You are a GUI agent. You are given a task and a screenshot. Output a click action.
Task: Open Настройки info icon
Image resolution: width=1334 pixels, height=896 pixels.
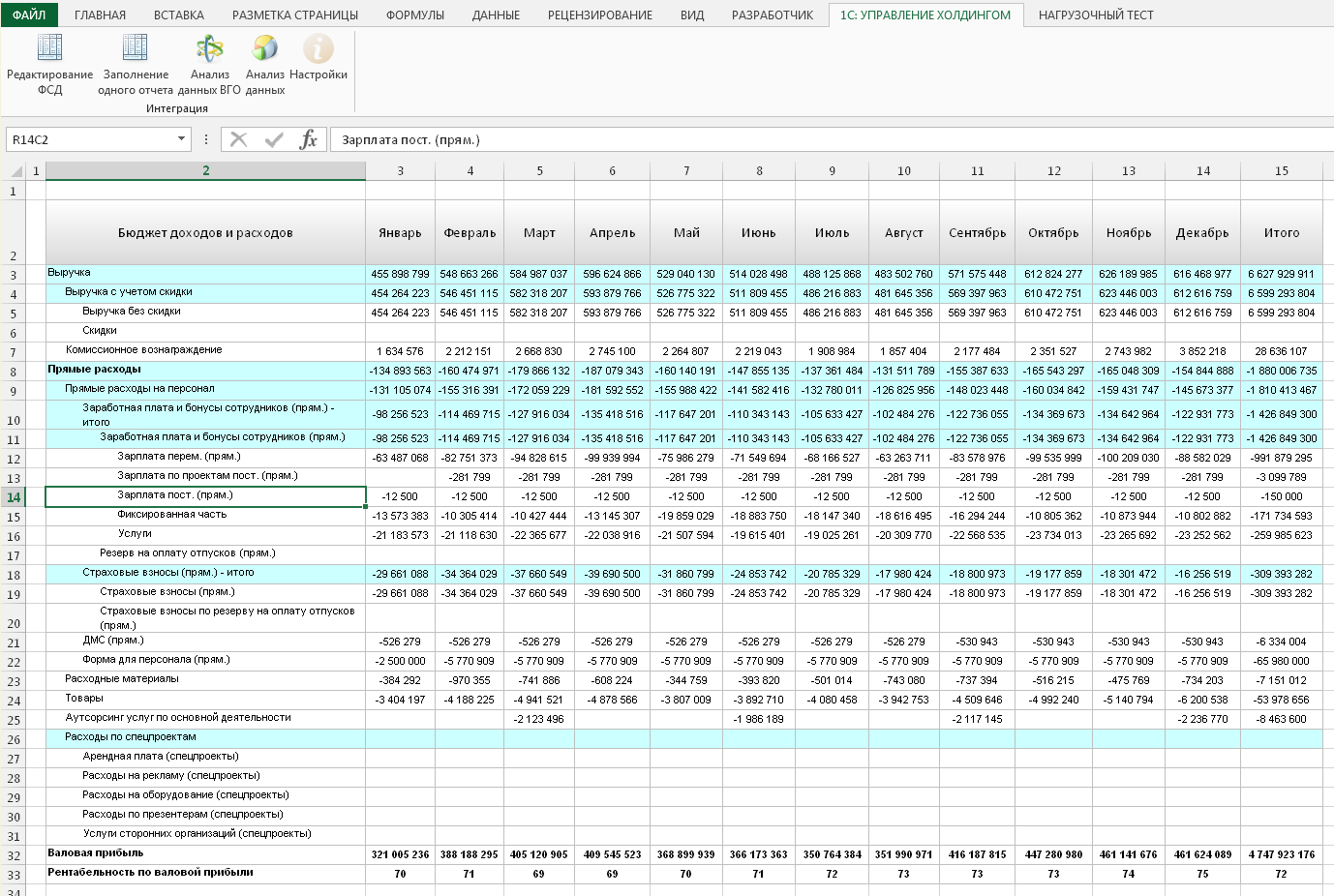318,48
